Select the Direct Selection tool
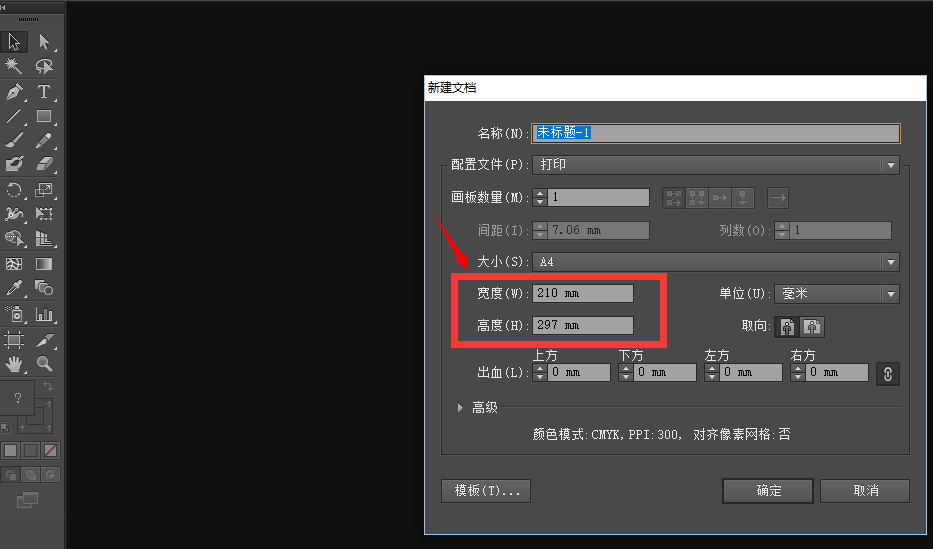Screen dimensions: 933x549 coord(44,42)
